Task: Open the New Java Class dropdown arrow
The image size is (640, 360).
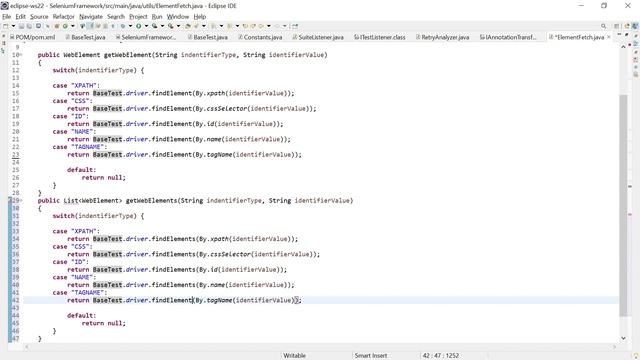Action: tap(73, 26)
